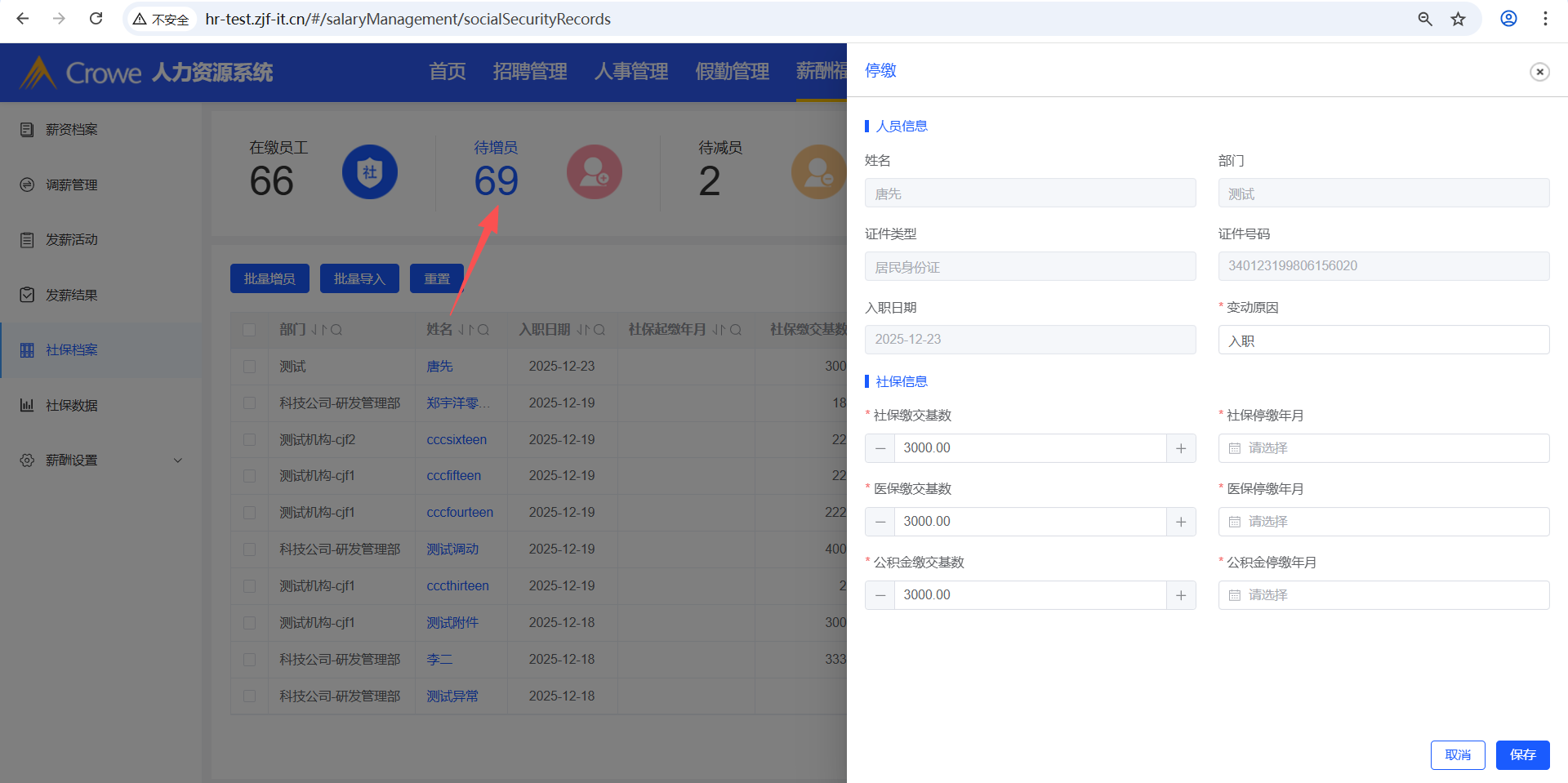Close the 停缴 drawer panel
This screenshot has height=783, width=1568.
click(1539, 72)
